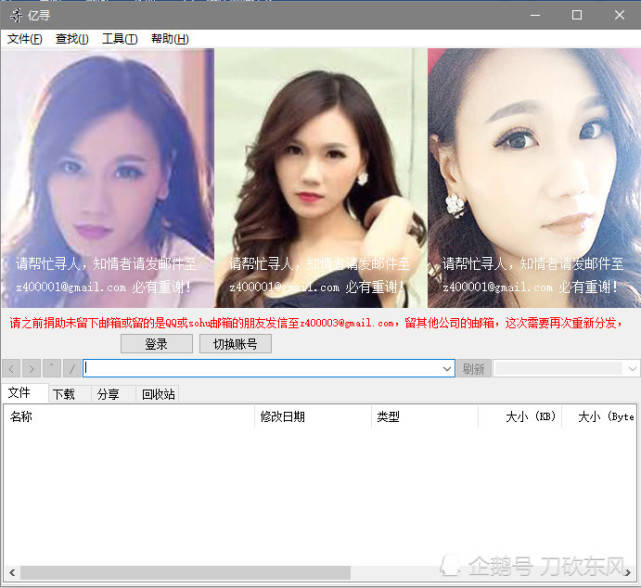The height and width of the screenshot is (588, 641).
Task: Click the scrollbar's left arrow
Action: (12, 572)
